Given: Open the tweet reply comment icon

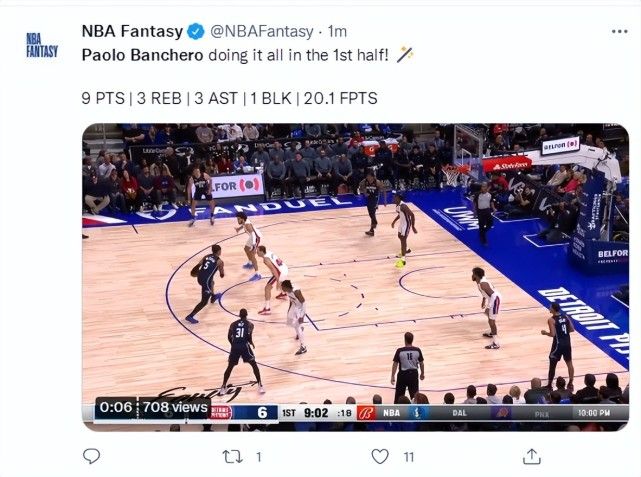Looking at the screenshot, I should pos(91,456).
